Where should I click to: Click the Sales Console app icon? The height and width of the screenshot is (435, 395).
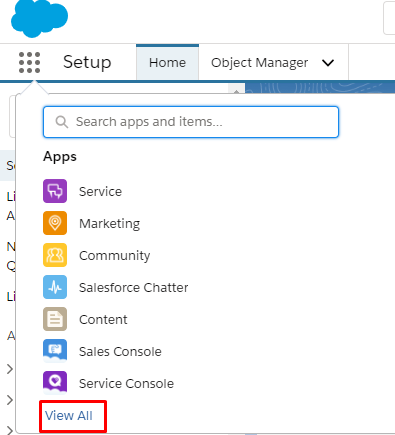coord(55,351)
